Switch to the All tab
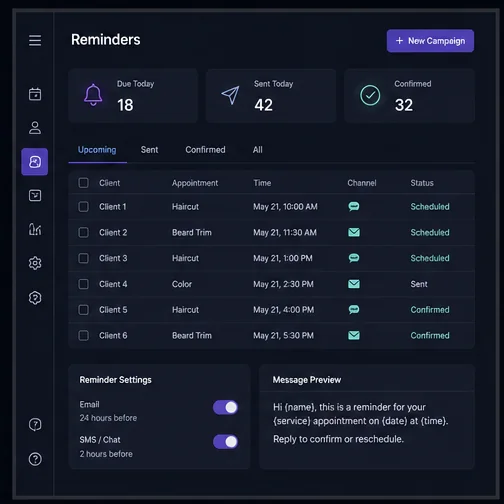Image resolution: width=504 pixels, height=504 pixels. 257,150
